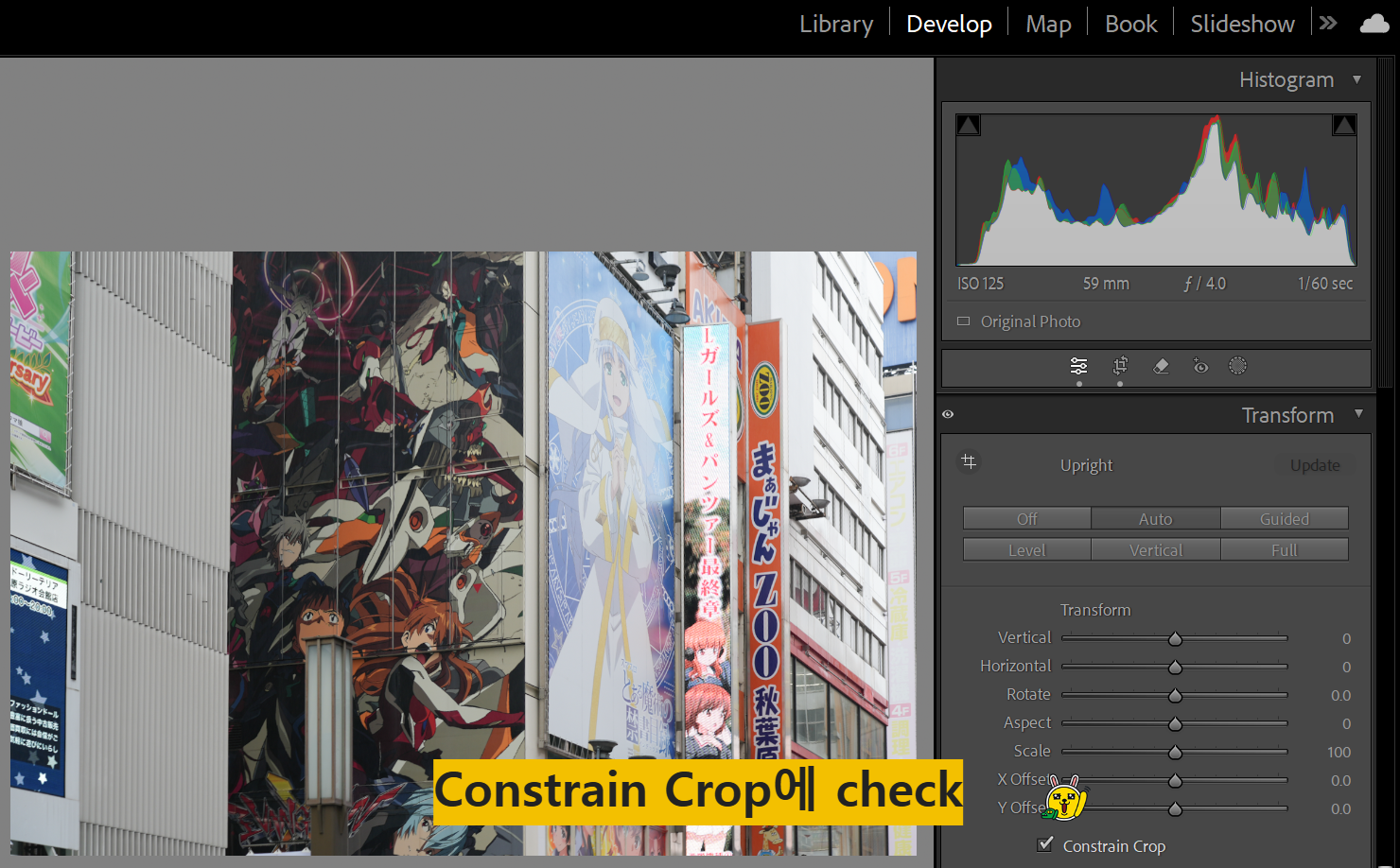
Task: Open cloud sync status icon
Action: (1374, 23)
